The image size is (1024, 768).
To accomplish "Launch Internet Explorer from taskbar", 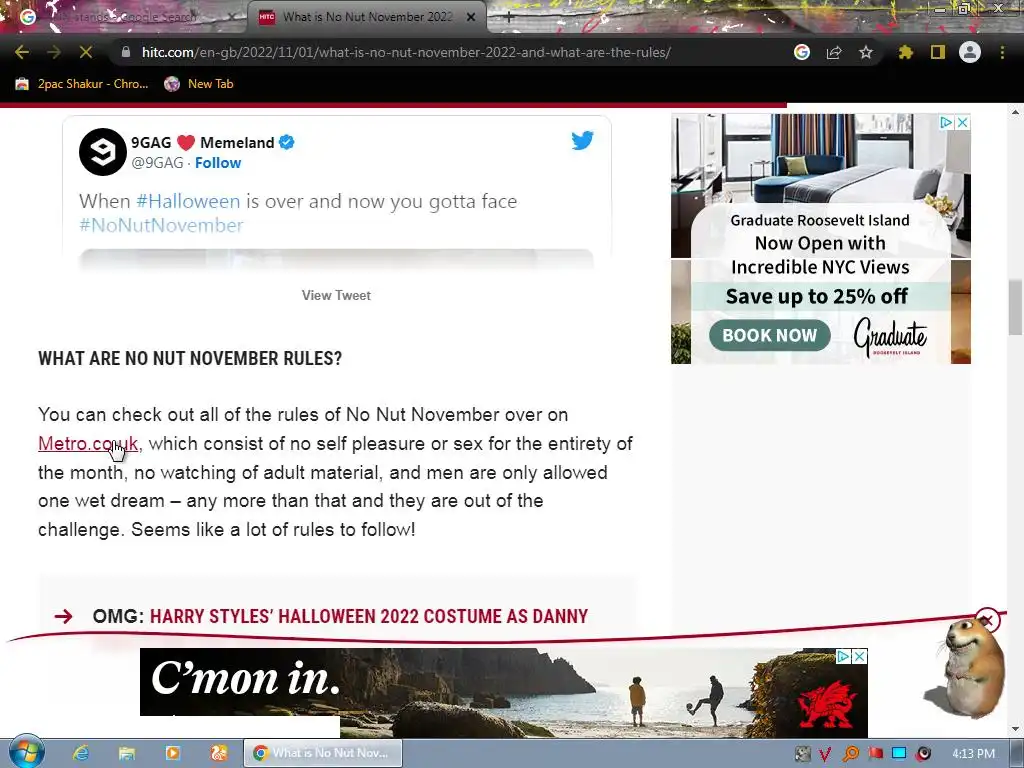I will pos(80,753).
